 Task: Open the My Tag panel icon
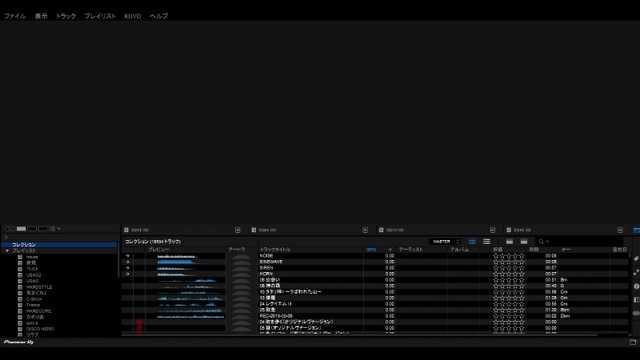tap(636, 259)
